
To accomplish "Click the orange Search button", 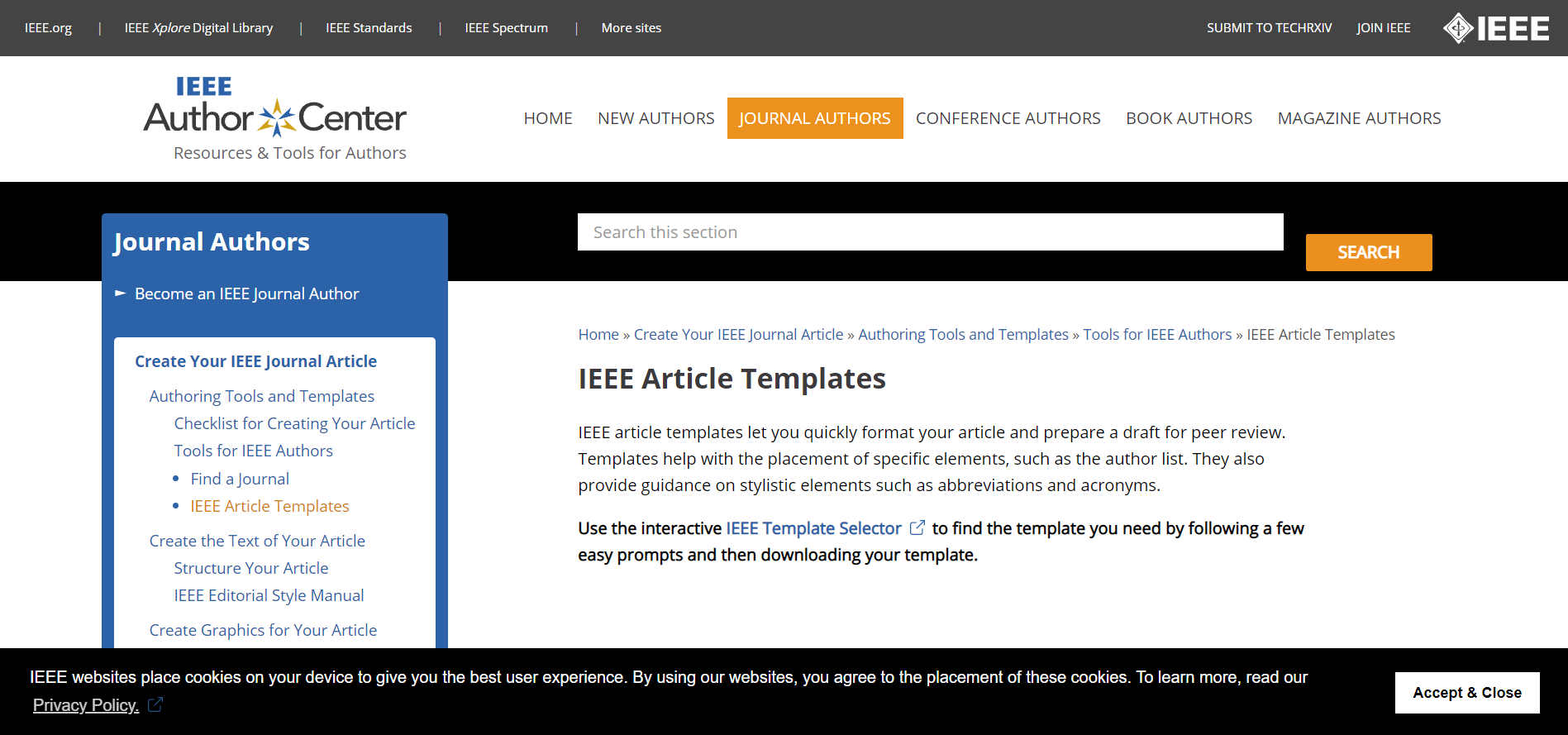I will point(1369,252).
